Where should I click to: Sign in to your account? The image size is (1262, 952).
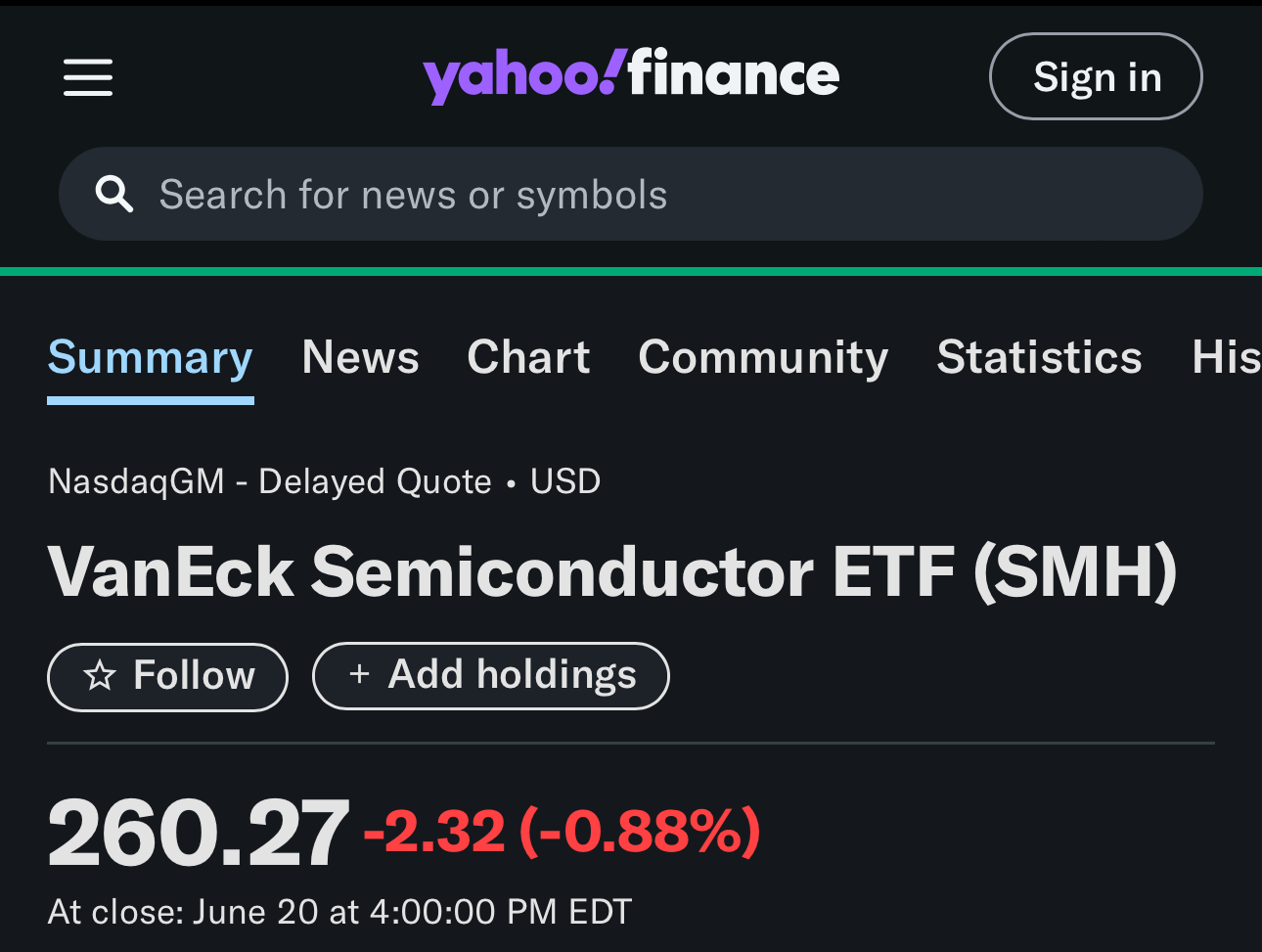tap(1096, 76)
